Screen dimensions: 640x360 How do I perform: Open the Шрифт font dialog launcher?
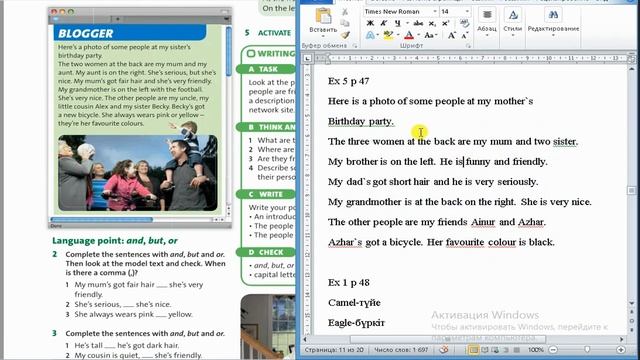click(468, 46)
